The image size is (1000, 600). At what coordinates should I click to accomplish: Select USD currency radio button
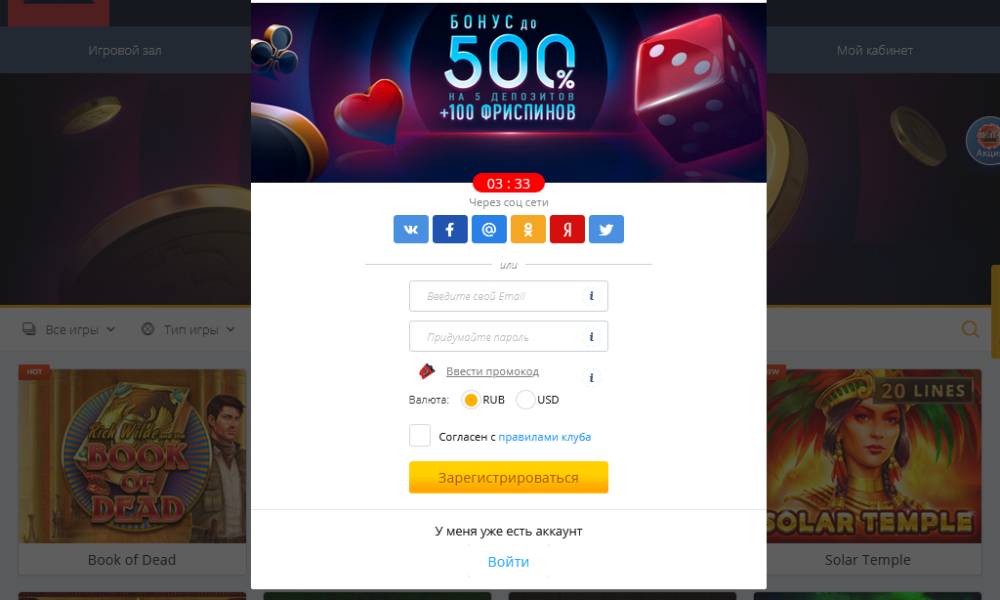pyautogui.click(x=526, y=400)
